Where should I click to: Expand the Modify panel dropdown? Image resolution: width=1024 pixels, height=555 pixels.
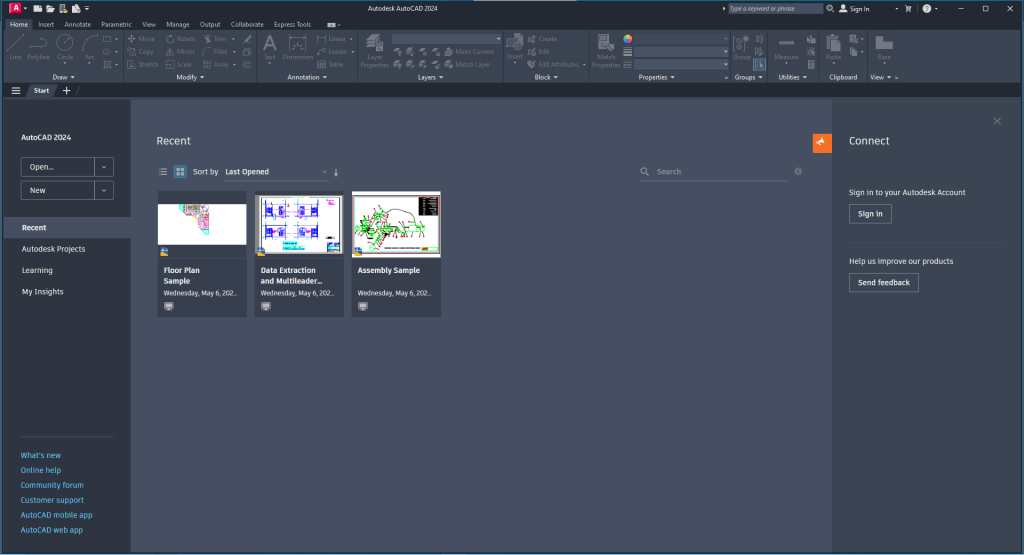190,77
